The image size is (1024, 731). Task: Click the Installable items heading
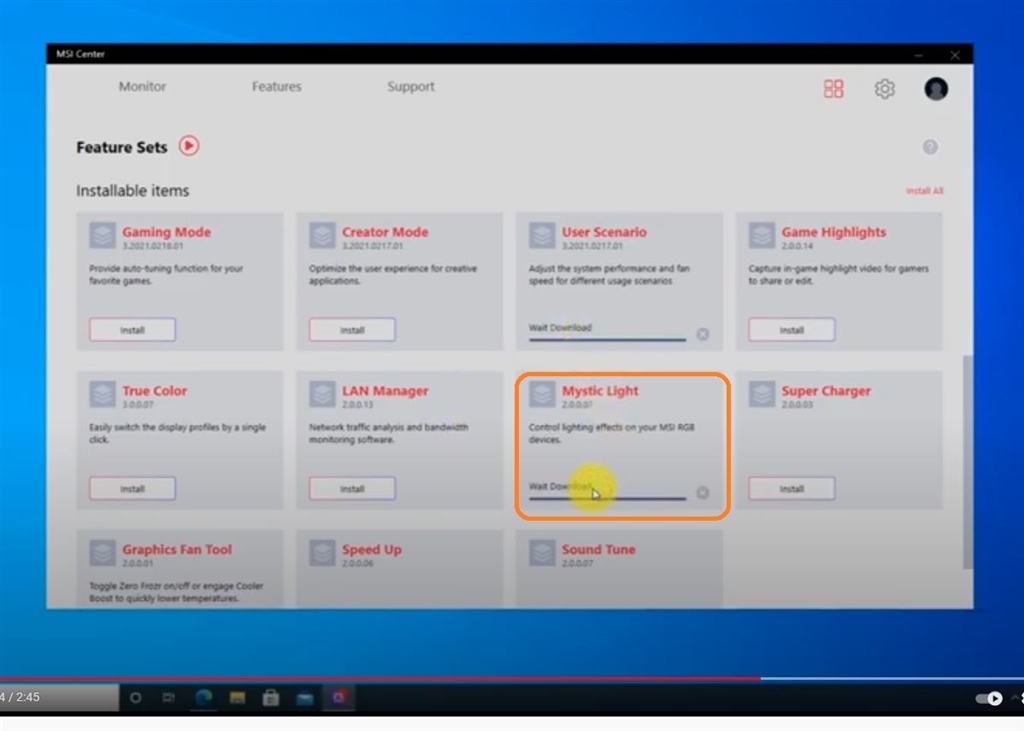coord(133,191)
